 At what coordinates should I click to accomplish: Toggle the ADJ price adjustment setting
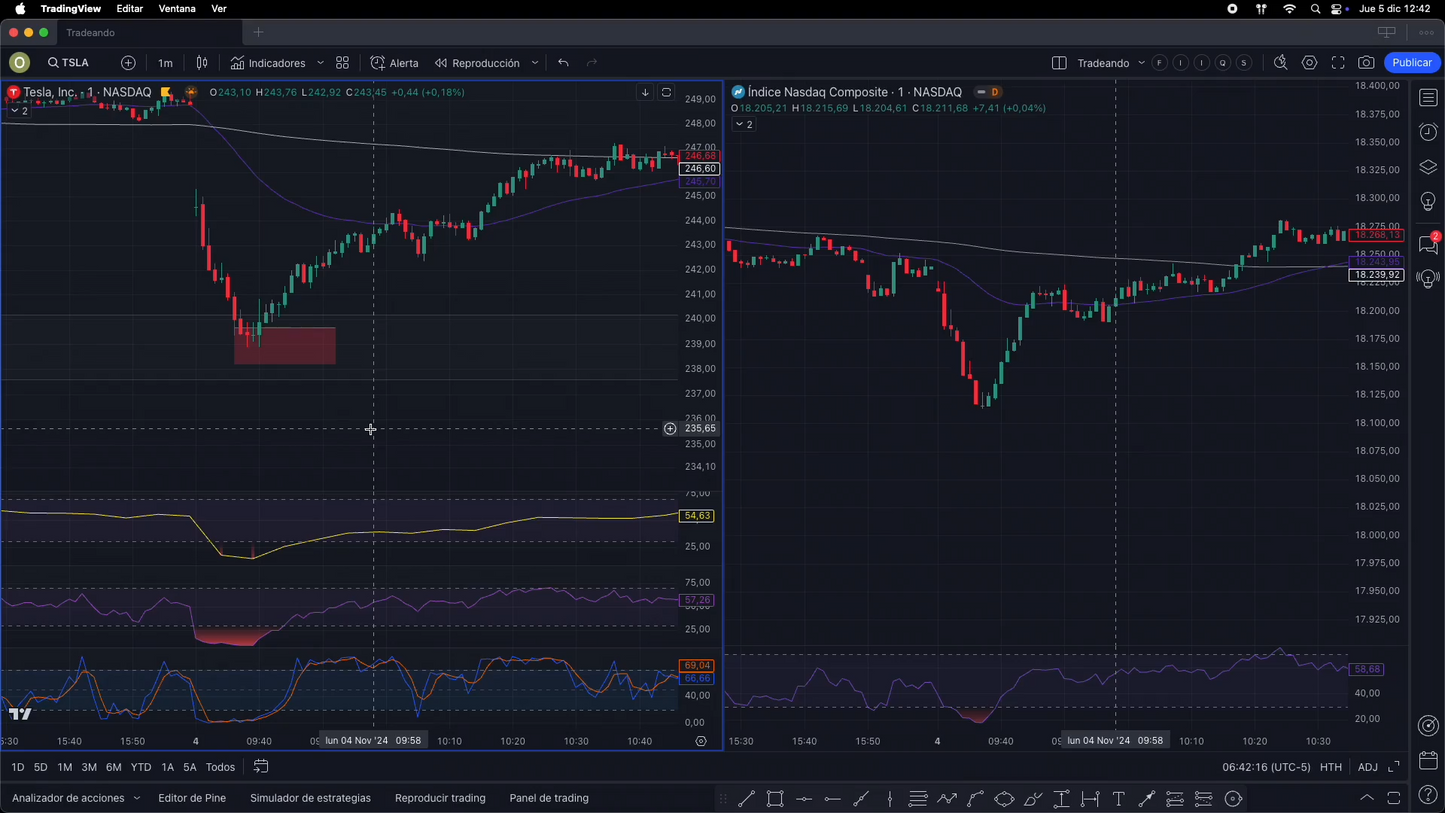1367,767
